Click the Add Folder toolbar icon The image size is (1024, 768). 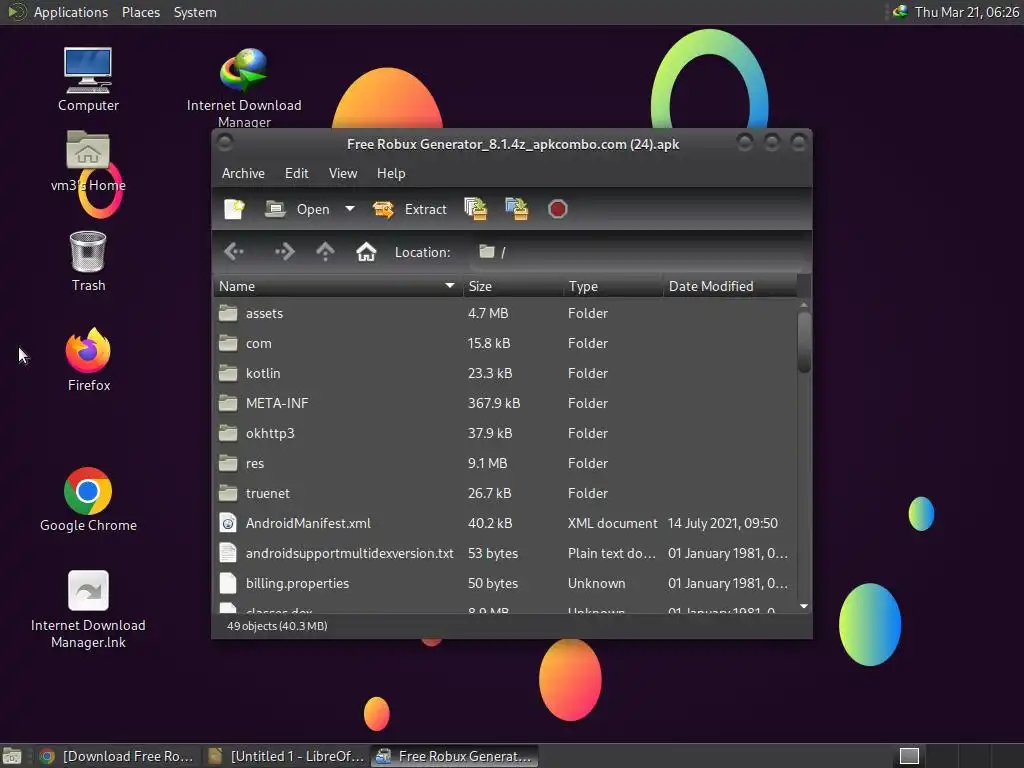click(x=517, y=209)
